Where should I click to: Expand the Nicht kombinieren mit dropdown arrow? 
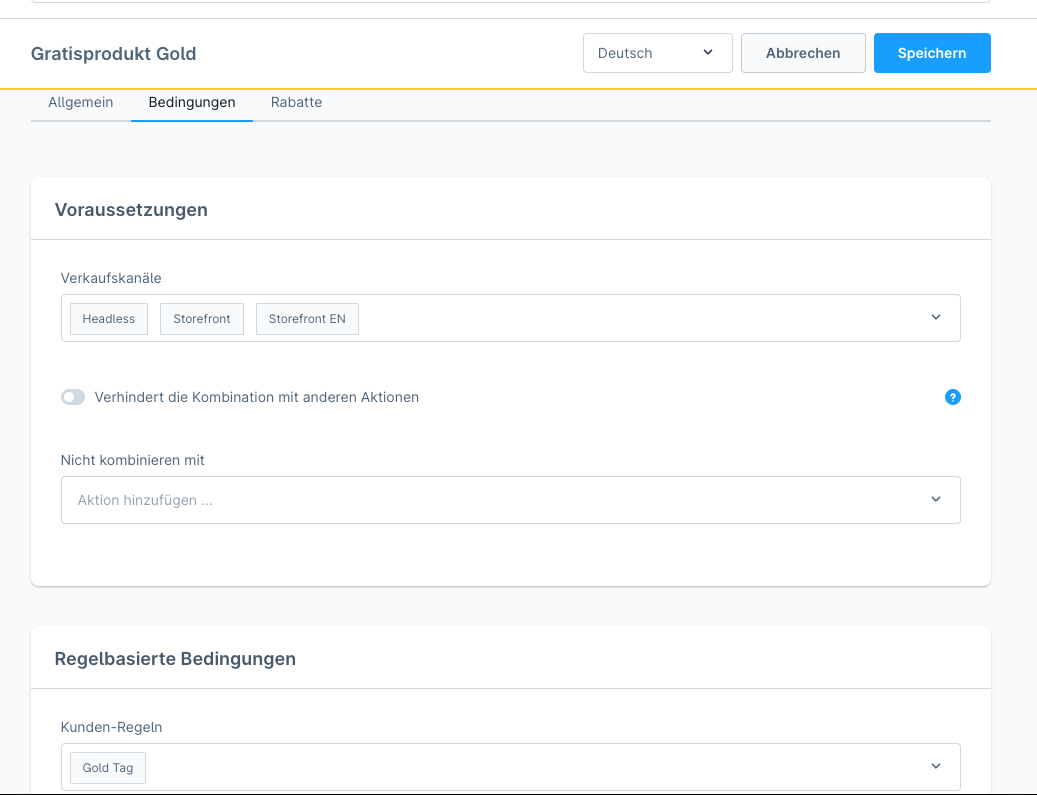coord(935,499)
